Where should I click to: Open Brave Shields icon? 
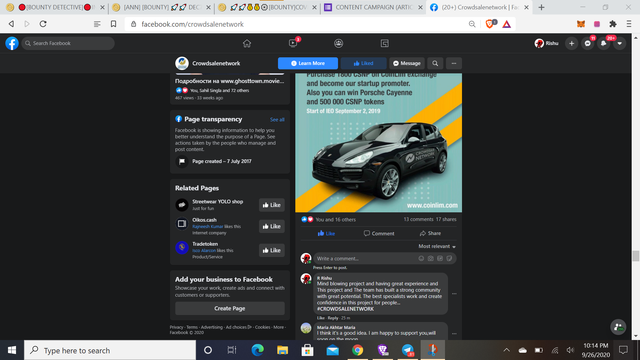tap(490, 24)
